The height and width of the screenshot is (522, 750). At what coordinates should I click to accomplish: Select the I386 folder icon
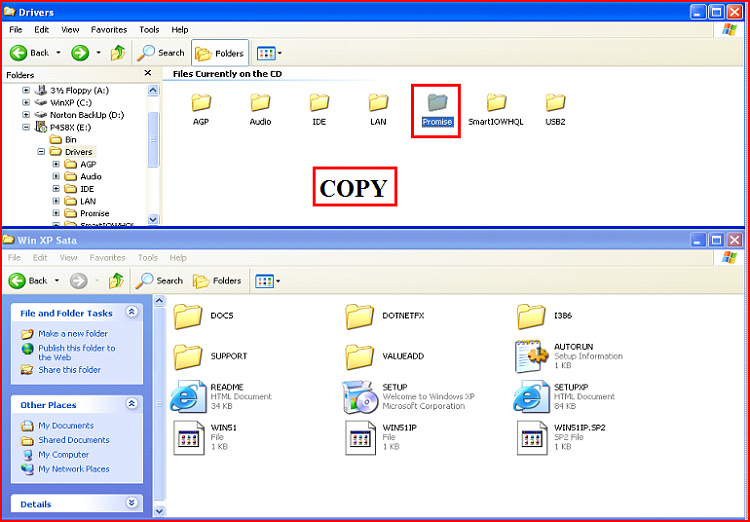pos(531,316)
